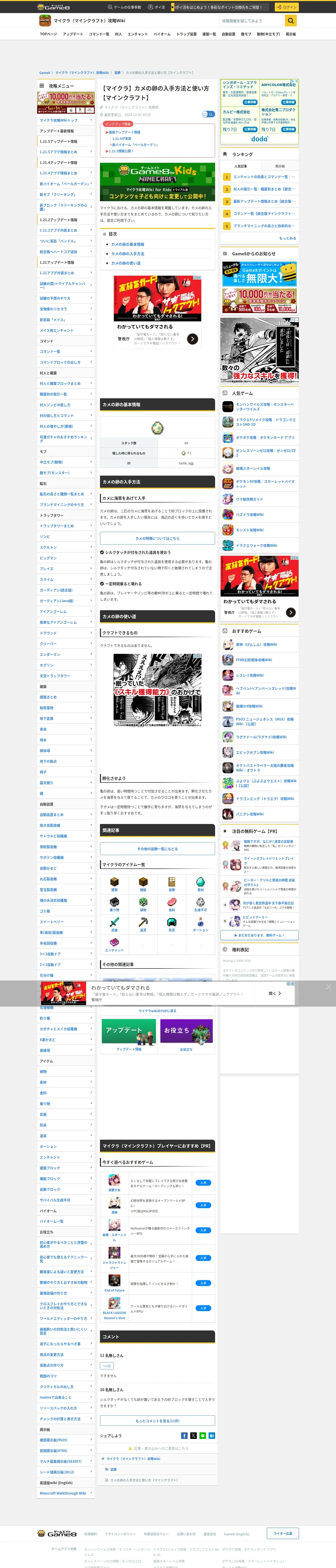This screenshot has height=1568, width=336.
Task: Open もっとみる link under ranking
Action: 287,238
